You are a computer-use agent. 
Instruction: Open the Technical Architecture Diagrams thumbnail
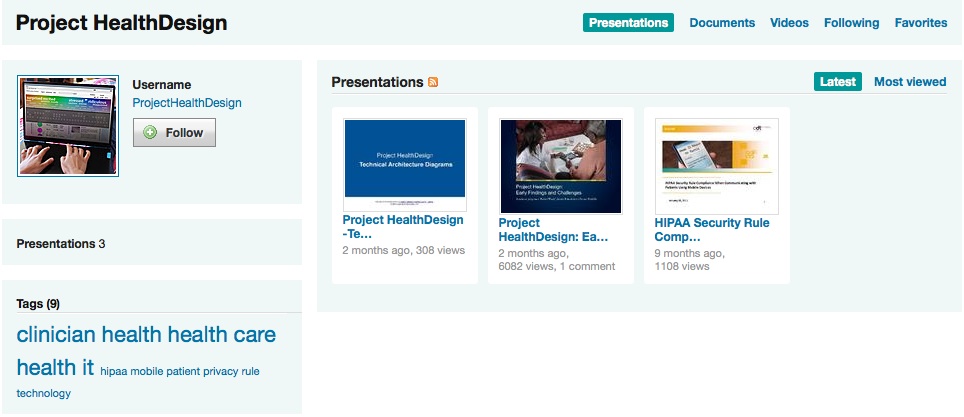pyautogui.click(x=404, y=161)
